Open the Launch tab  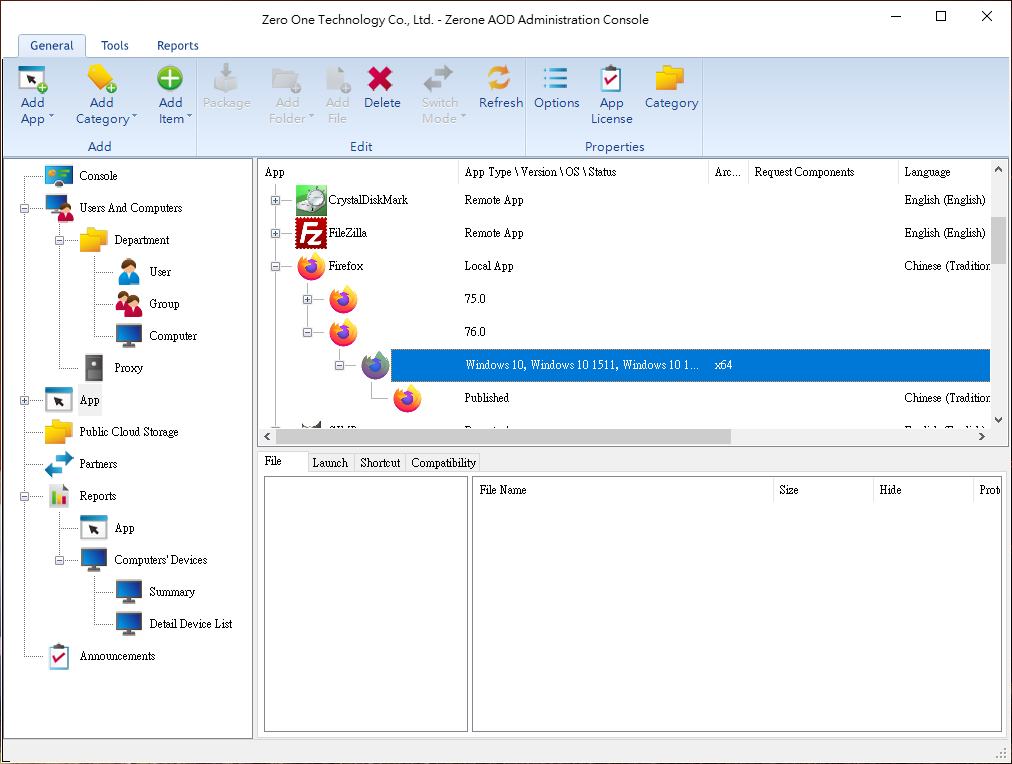pyautogui.click(x=330, y=463)
